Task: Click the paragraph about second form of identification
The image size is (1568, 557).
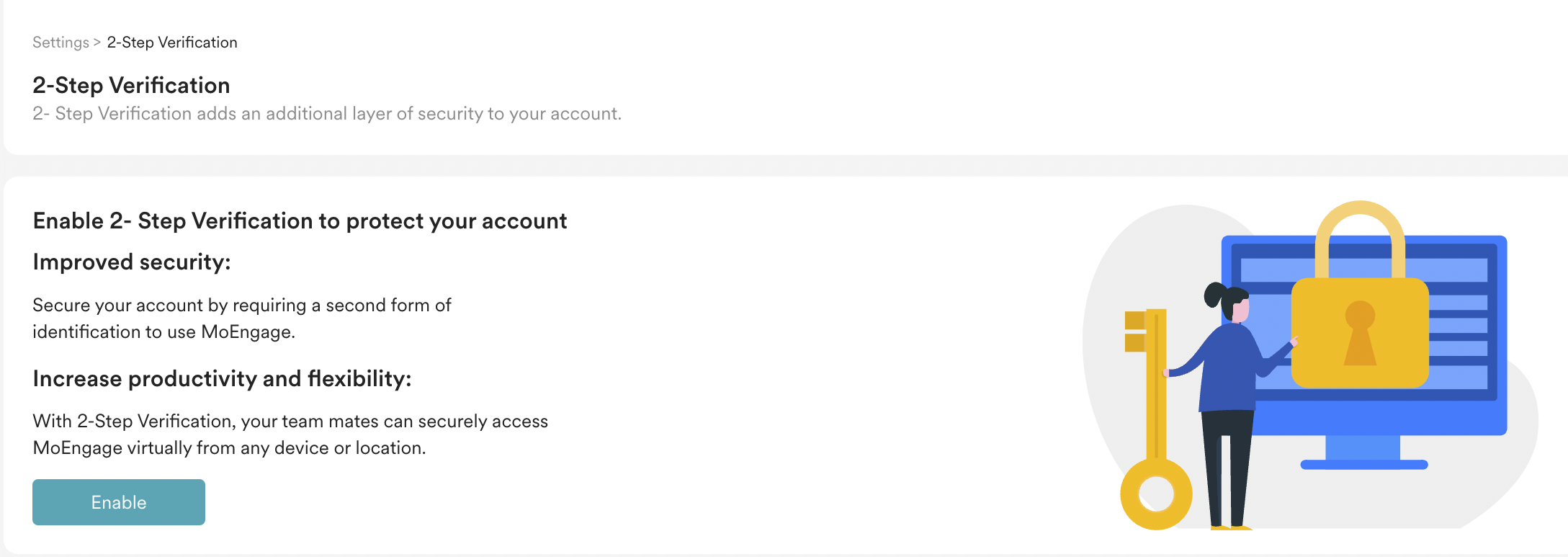Action: coord(242,318)
